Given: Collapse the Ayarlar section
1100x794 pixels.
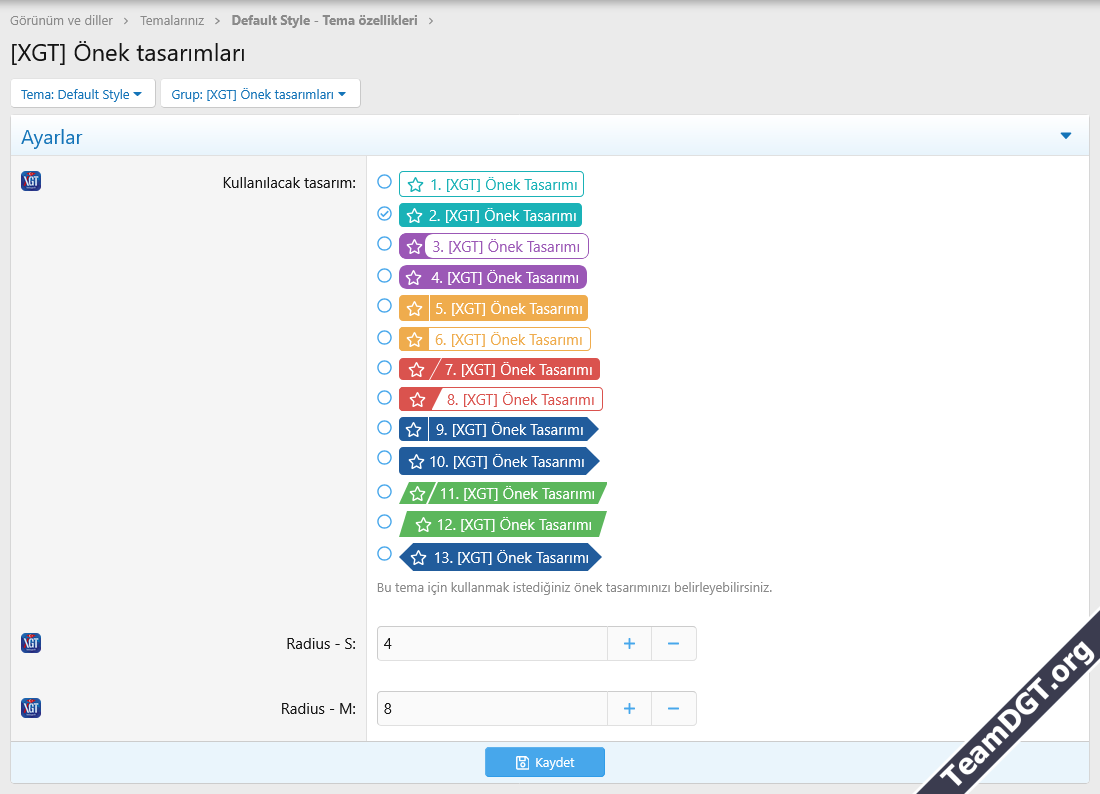Looking at the screenshot, I should 1065,136.
